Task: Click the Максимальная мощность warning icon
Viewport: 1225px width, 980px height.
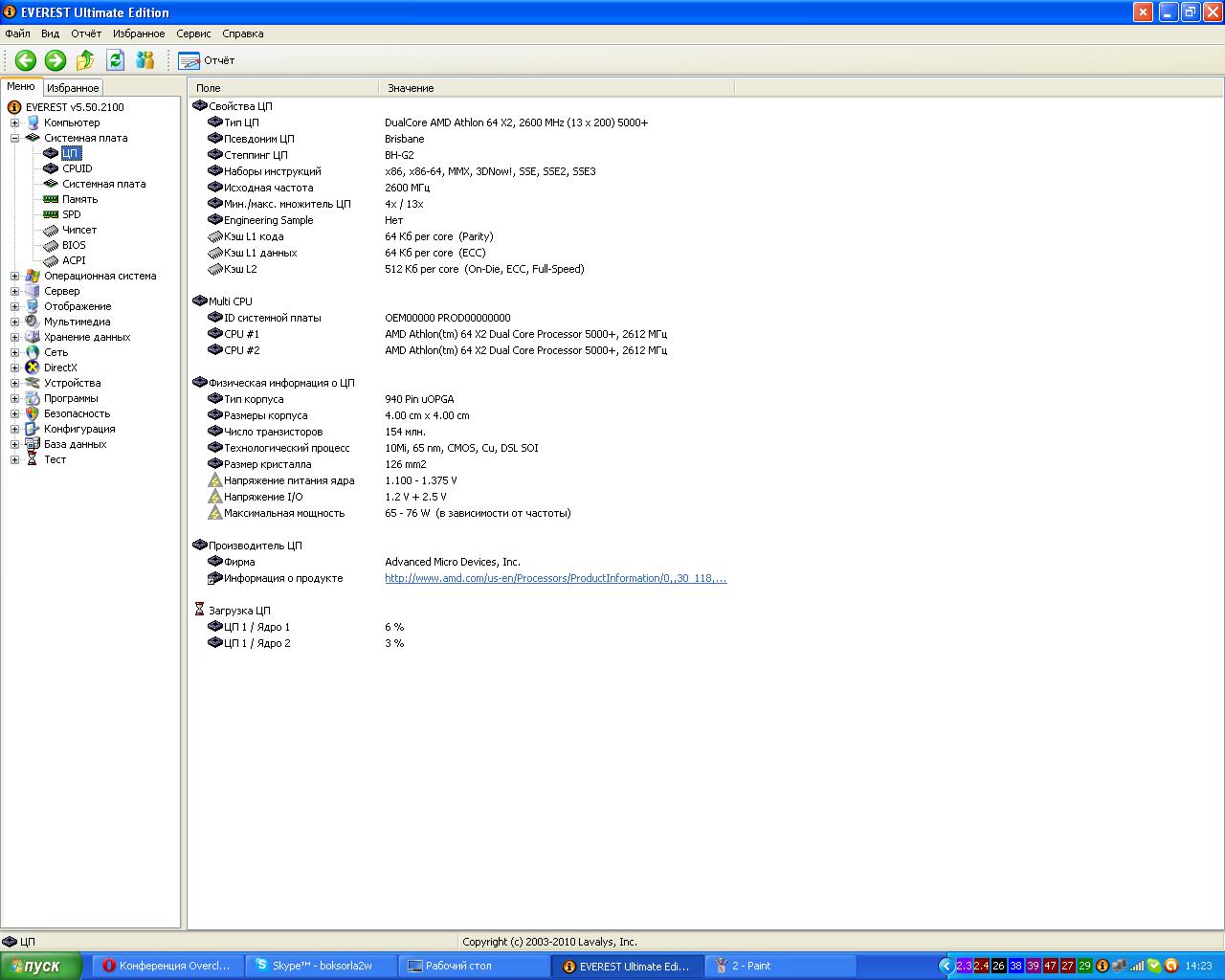Action: [x=215, y=513]
